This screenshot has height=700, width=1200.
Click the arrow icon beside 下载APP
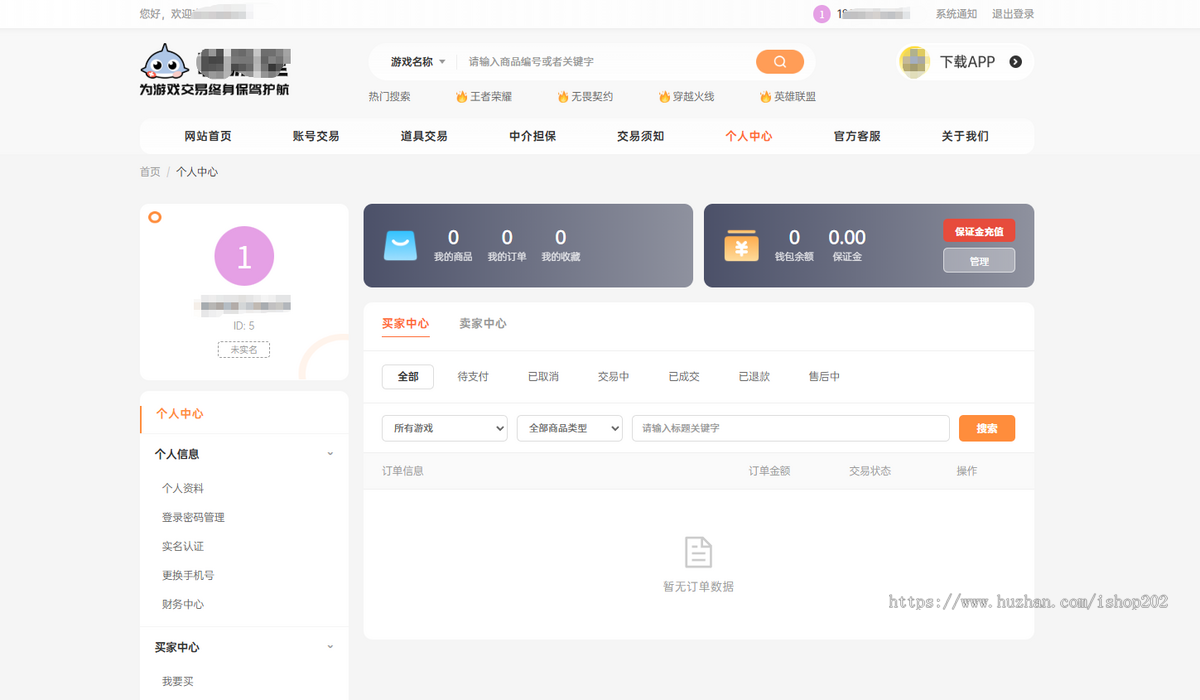1016,62
